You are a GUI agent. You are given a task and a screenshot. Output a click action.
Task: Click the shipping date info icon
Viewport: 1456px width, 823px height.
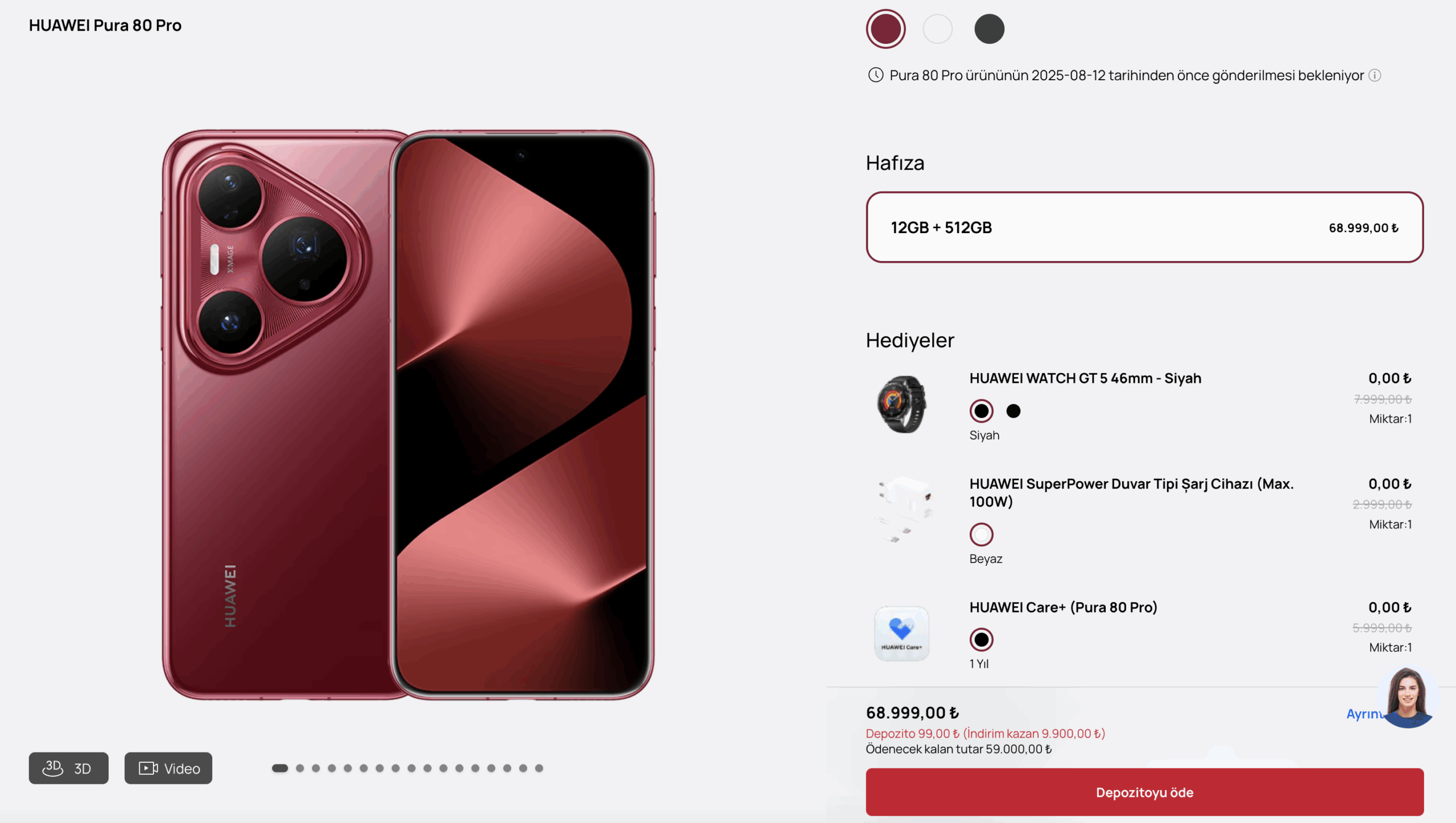[x=1375, y=76]
